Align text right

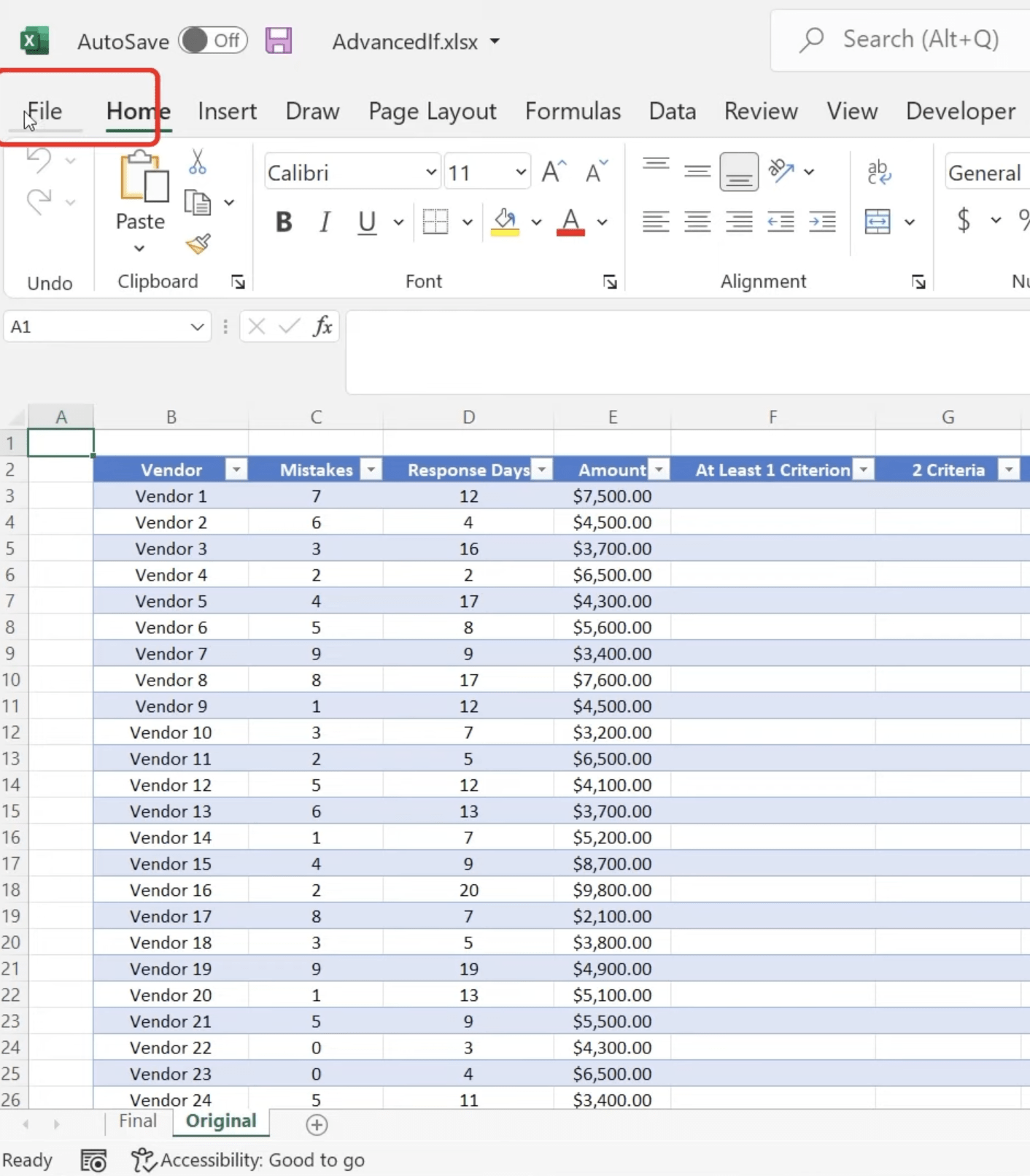[739, 221]
